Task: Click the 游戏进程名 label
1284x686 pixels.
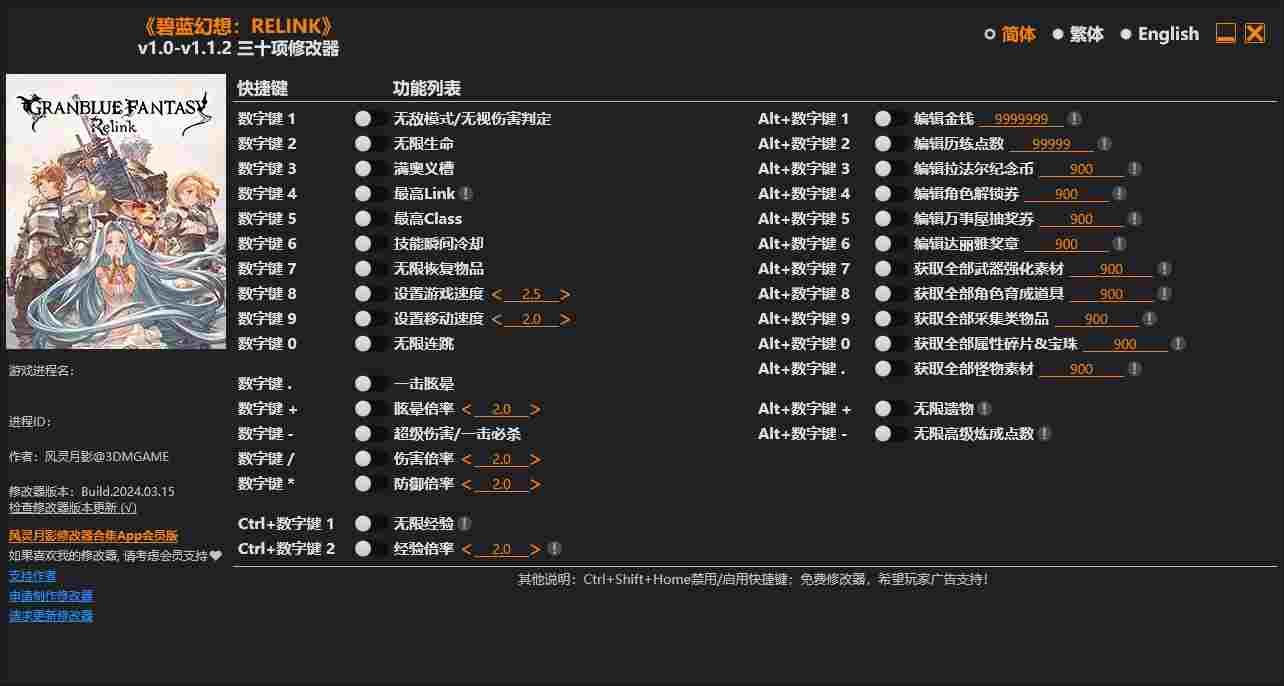Action: [x=41, y=371]
